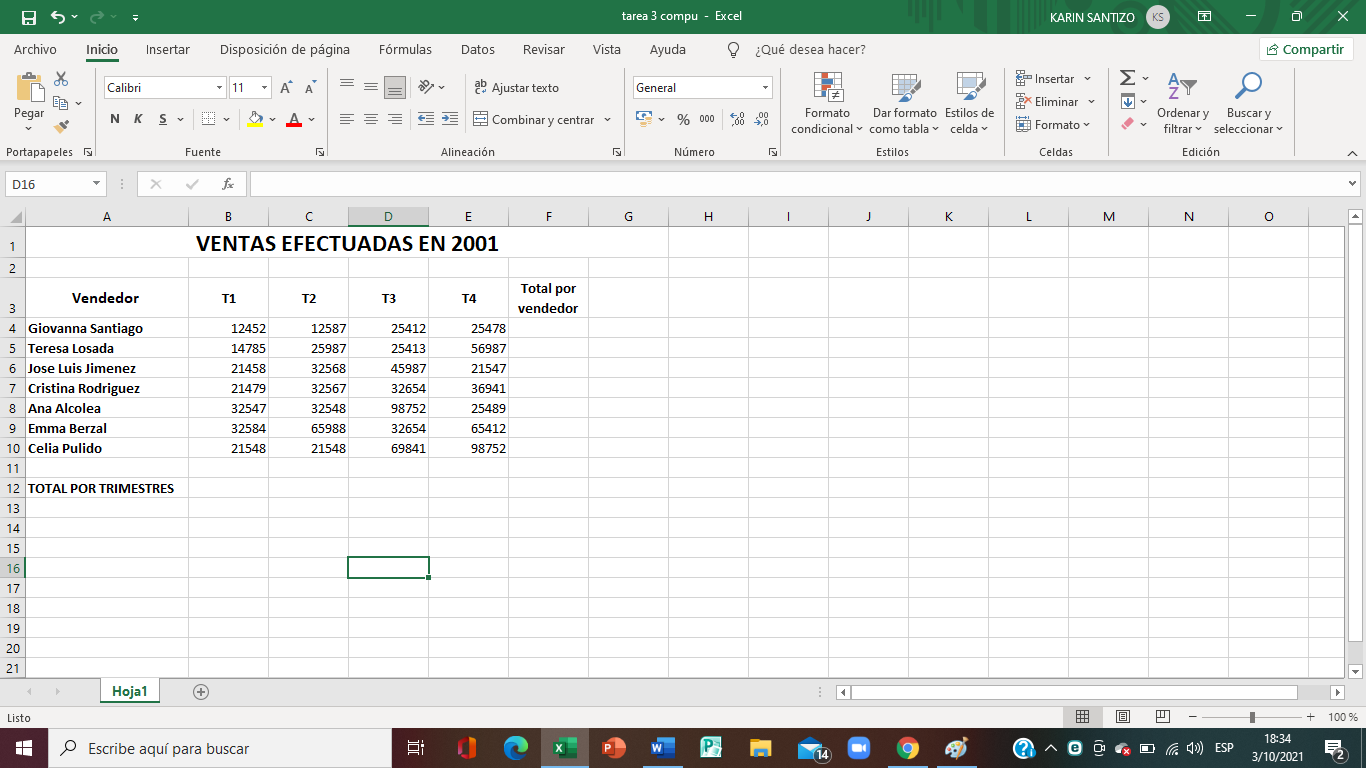Click the Format Painter brush icon

pos(61,127)
